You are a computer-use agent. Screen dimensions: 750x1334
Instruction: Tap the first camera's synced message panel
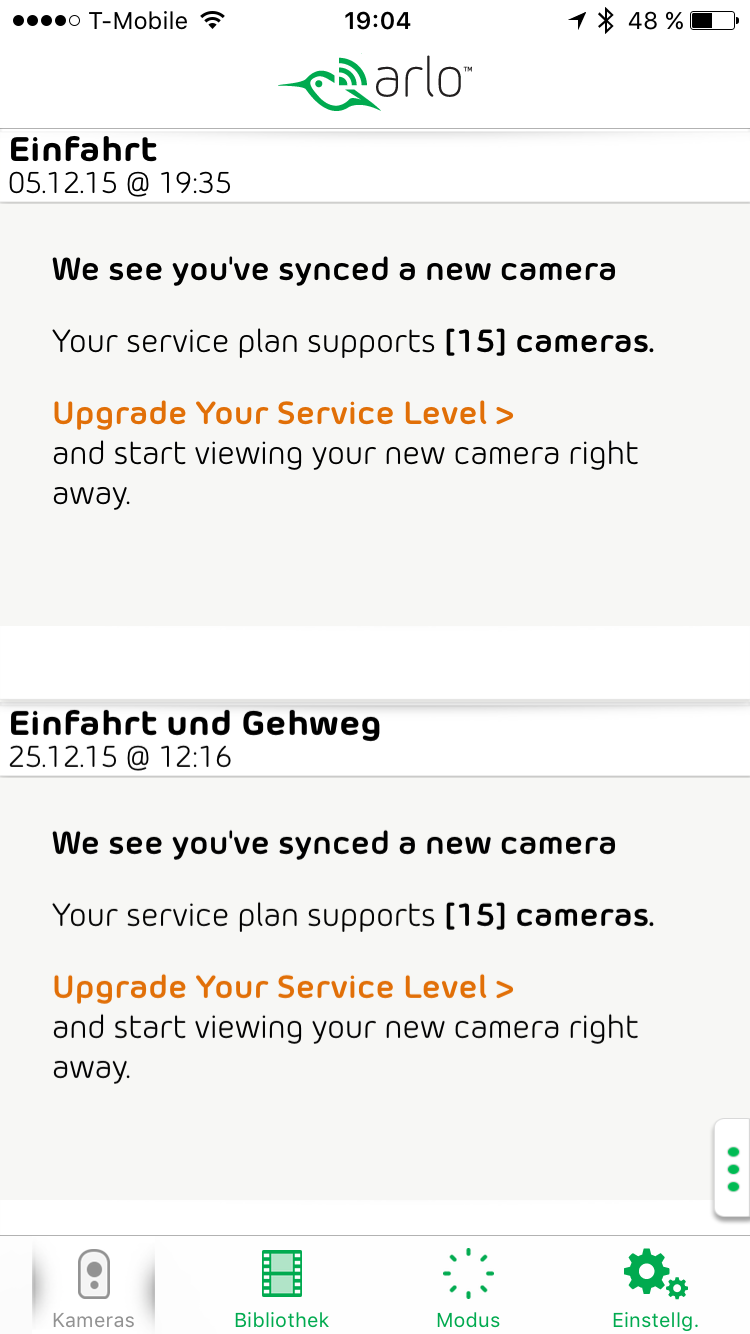pyautogui.click(x=375, y=415)
